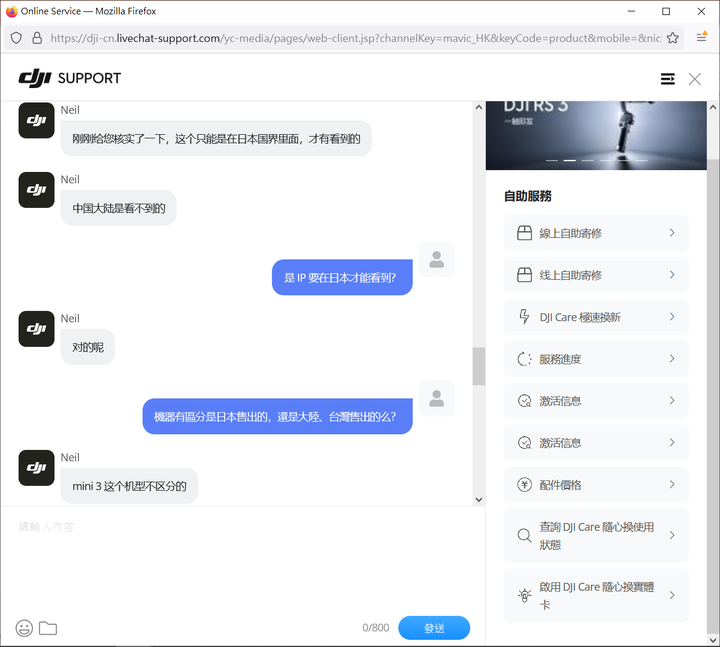Click the 0/800 character counter
The image size is (720, 647).
[376, 628]
